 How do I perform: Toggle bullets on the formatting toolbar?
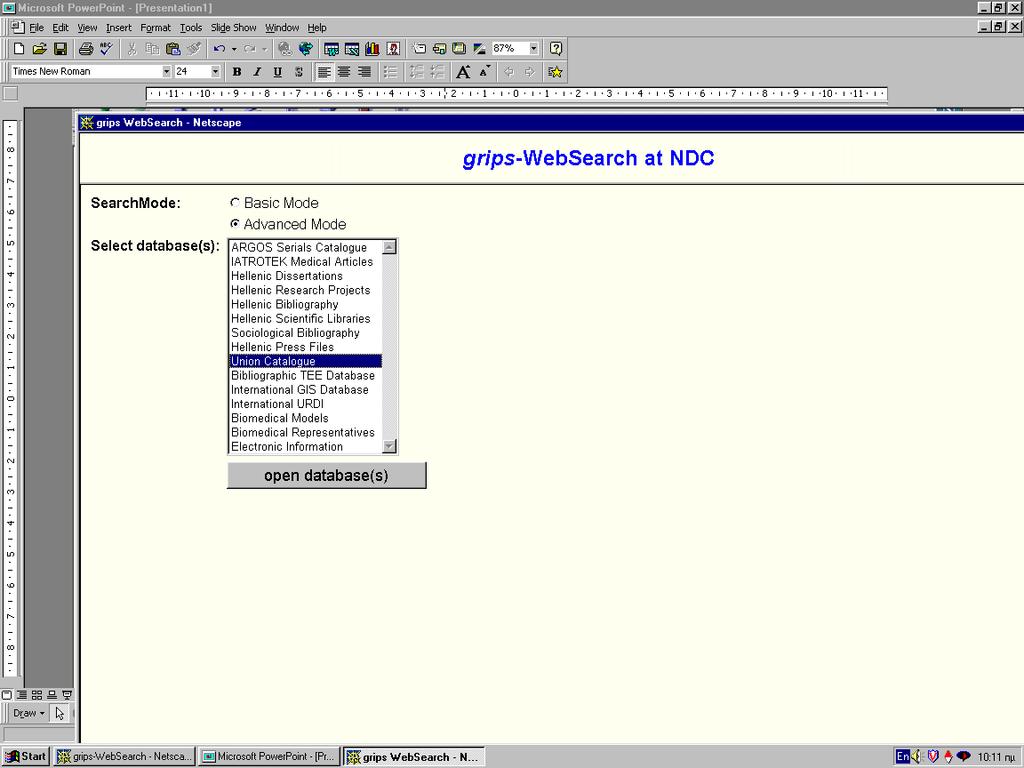pos(391,72)
